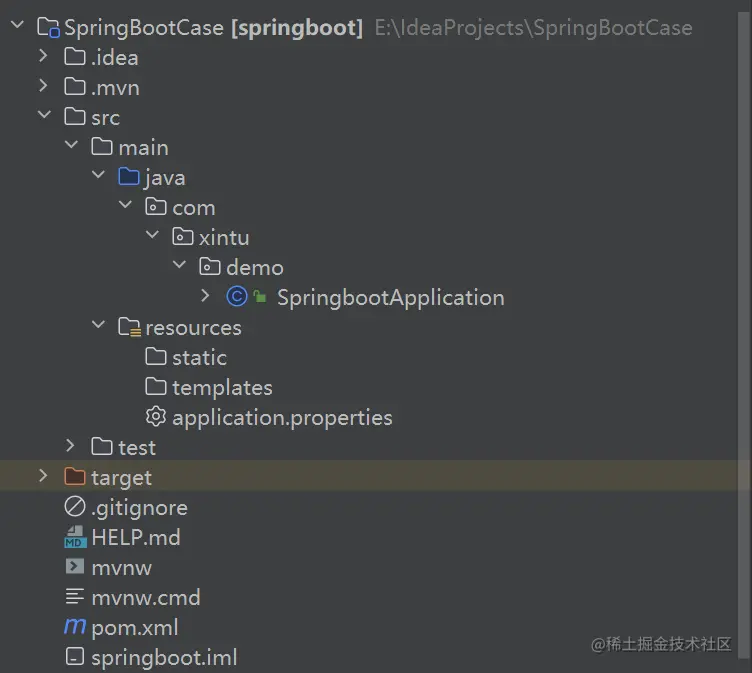Click the .gitignore file icon

coord(75,507)
